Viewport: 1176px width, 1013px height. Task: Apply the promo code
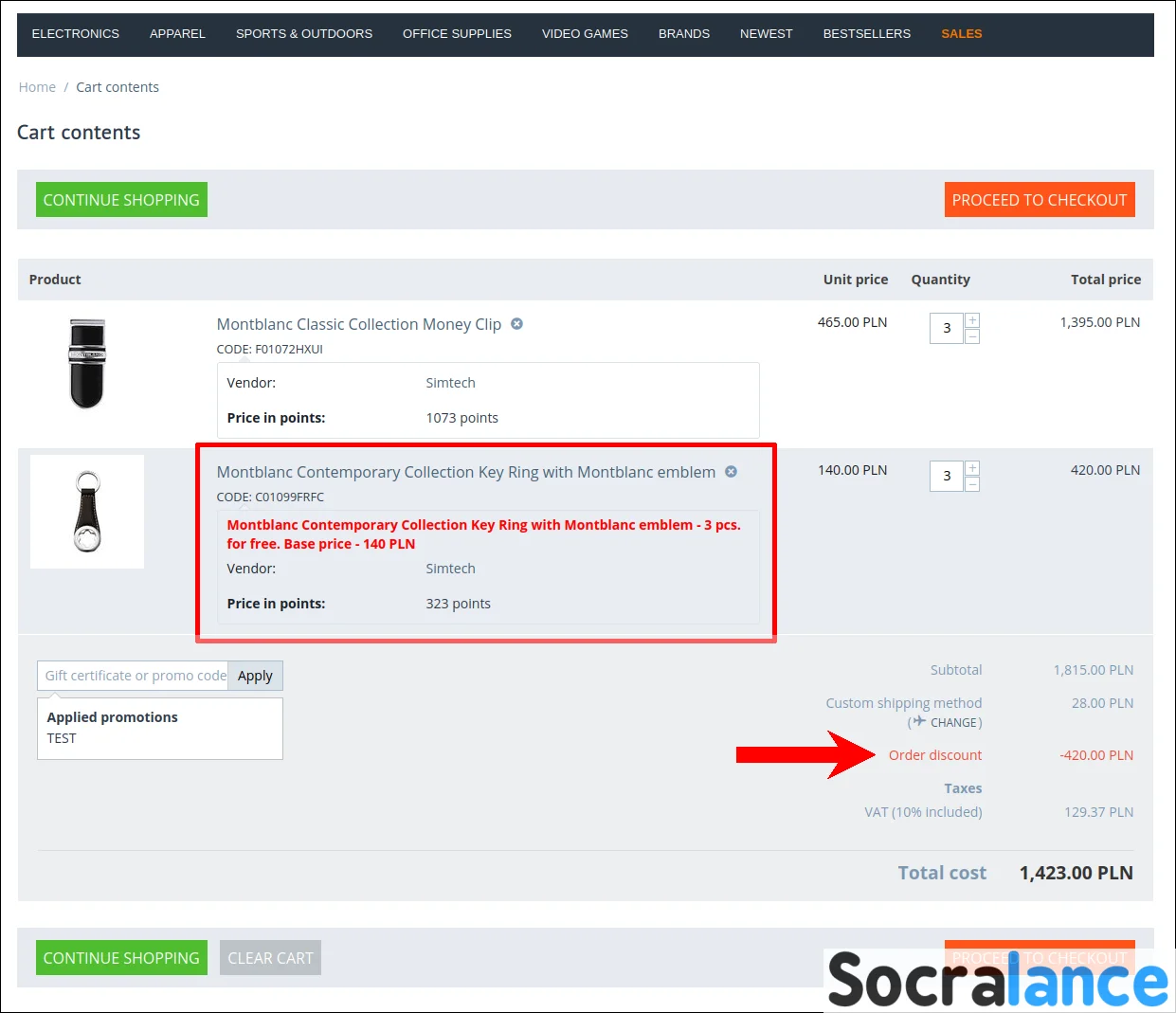255,676
